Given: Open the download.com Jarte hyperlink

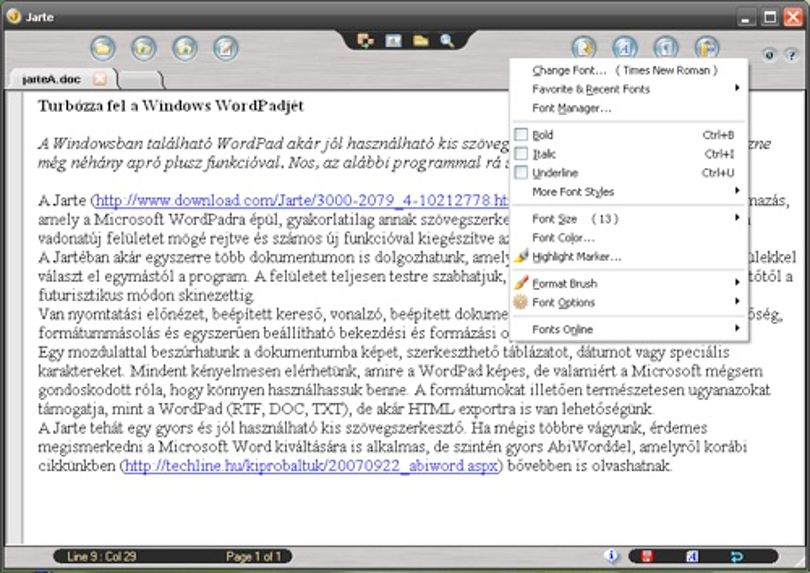Looking at the screenshot, I should pyautogui.click(x=302, y=200).
